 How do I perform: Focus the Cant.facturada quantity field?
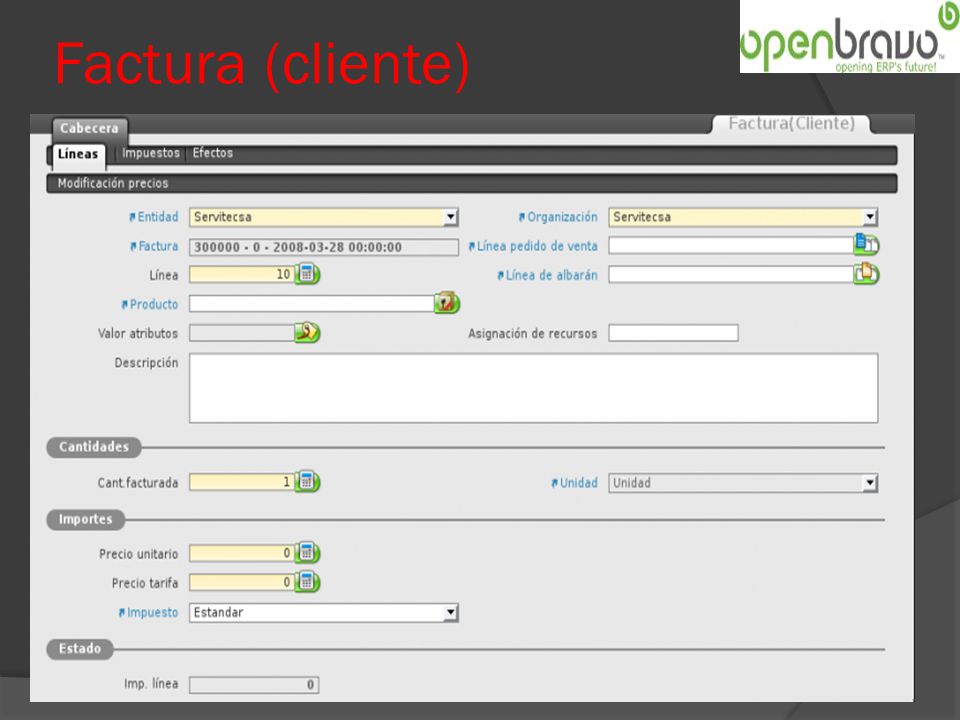click(242, 482)
